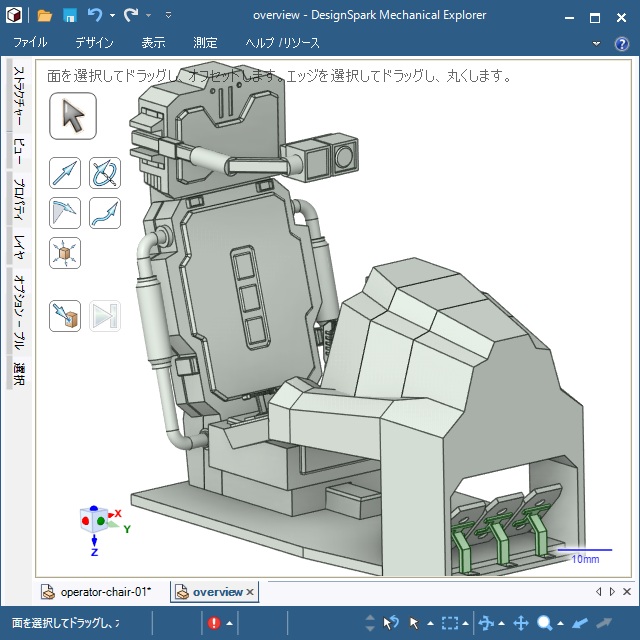640x640 pixels.
Task: Open the undo history dropdown
Action: pyautogui.click(x=112, y=16)
